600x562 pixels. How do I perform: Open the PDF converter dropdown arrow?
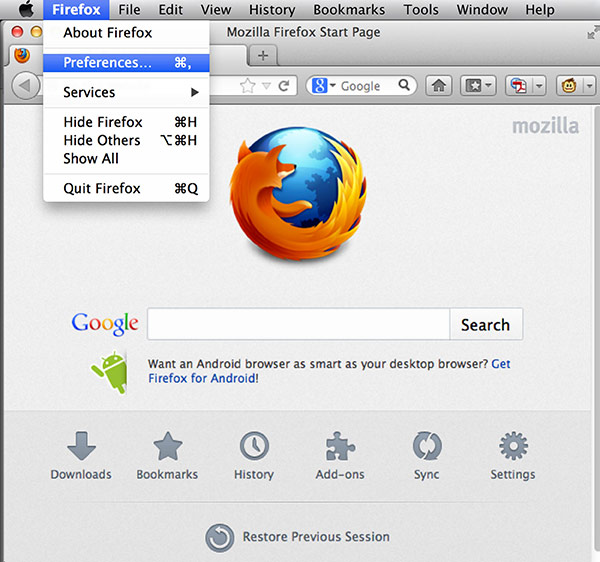(539, 86)
